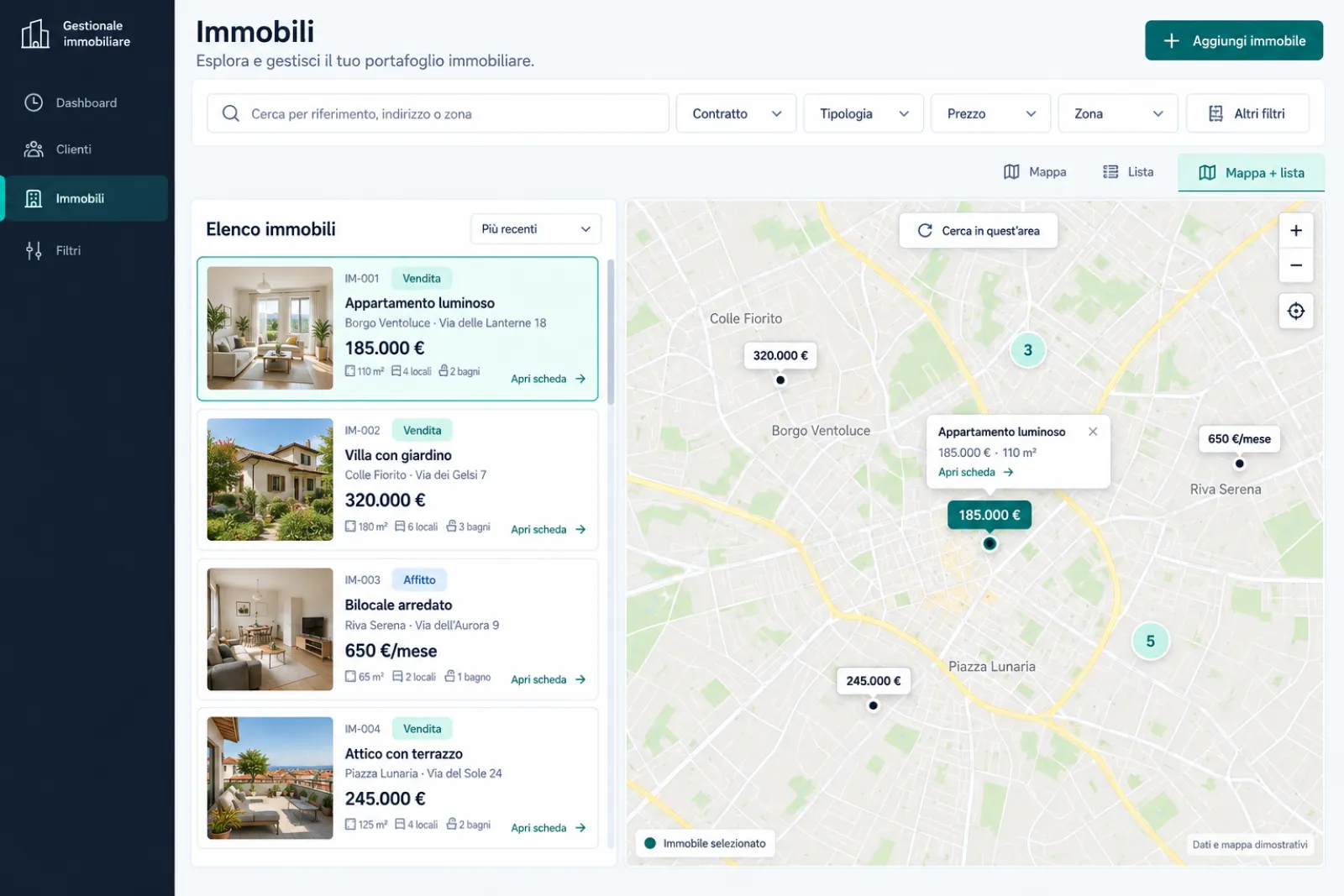This screenshot has height=896, width=1344.
Task: Select the 245.000 € map price marker
Action: point(874,681)
